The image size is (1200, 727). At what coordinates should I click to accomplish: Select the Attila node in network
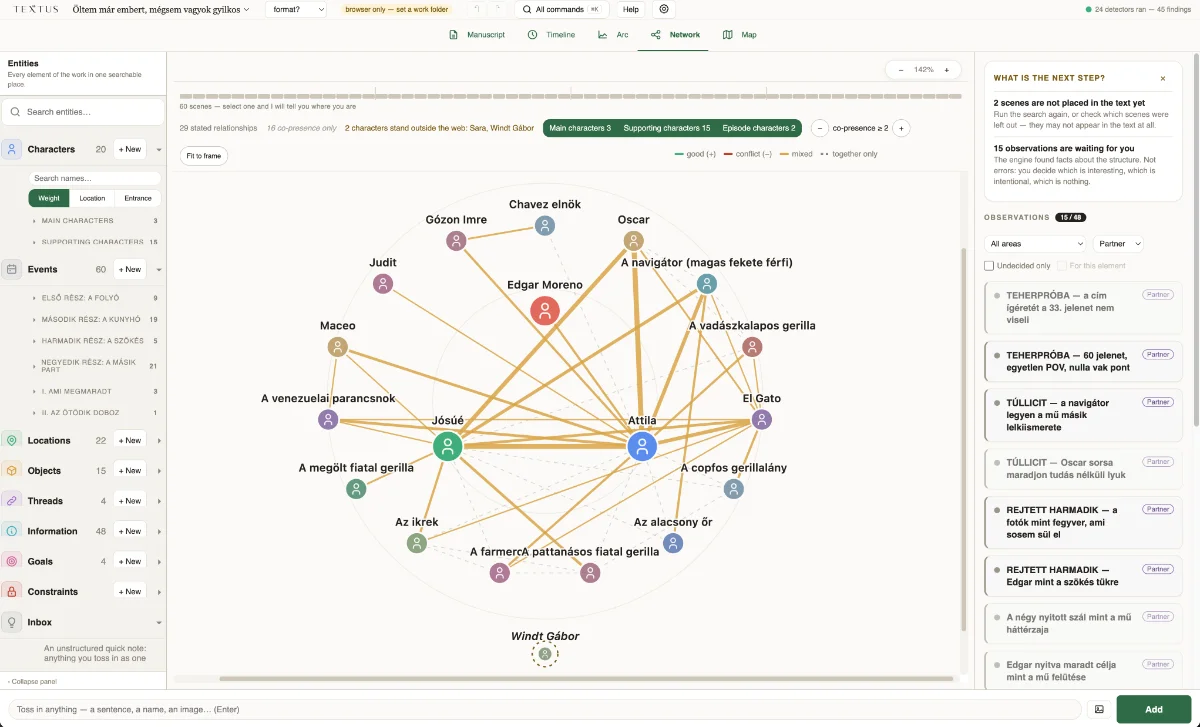(x=642, y=446)
